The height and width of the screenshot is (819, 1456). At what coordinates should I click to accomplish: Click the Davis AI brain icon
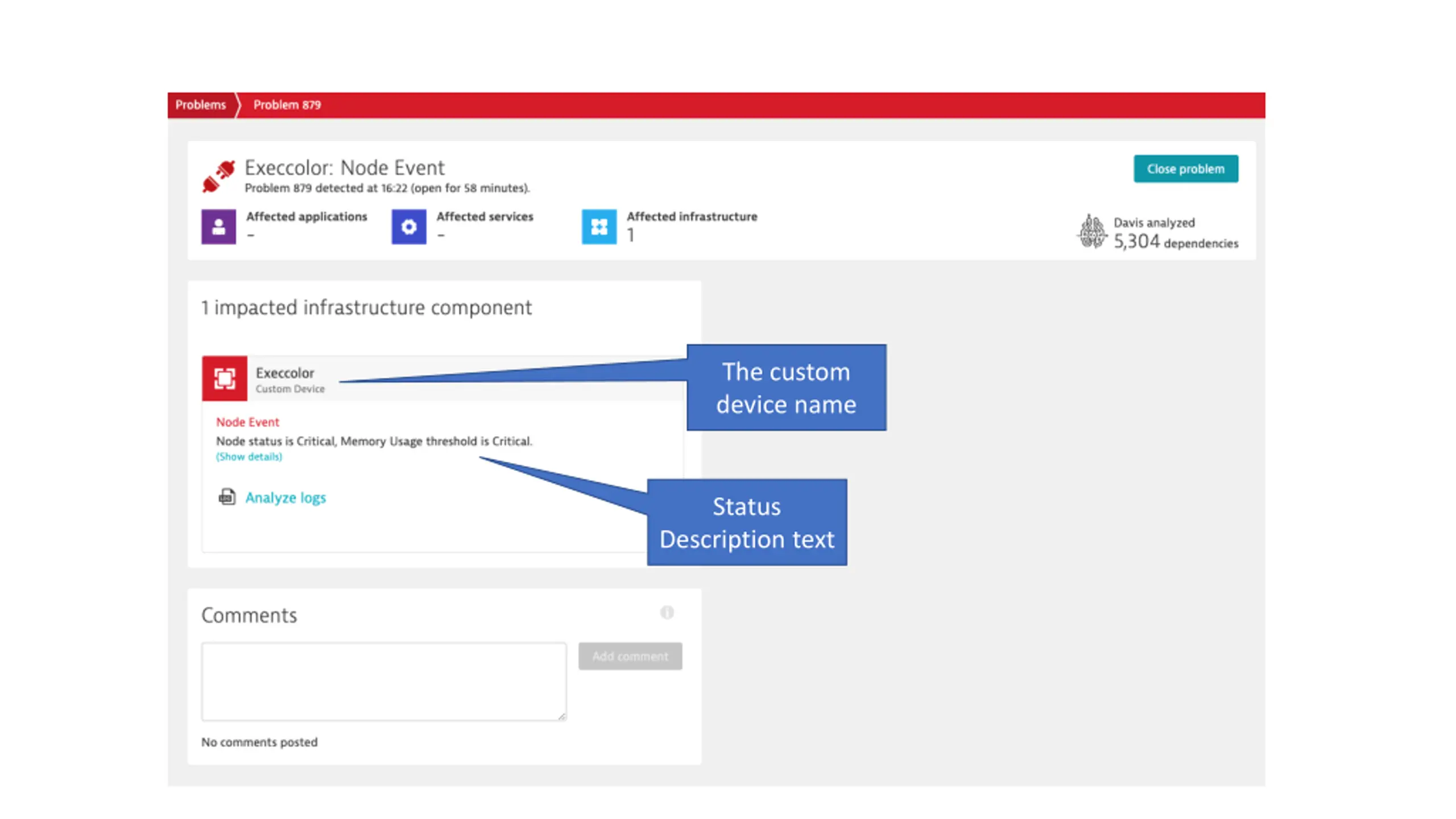tap(1091, 232)
